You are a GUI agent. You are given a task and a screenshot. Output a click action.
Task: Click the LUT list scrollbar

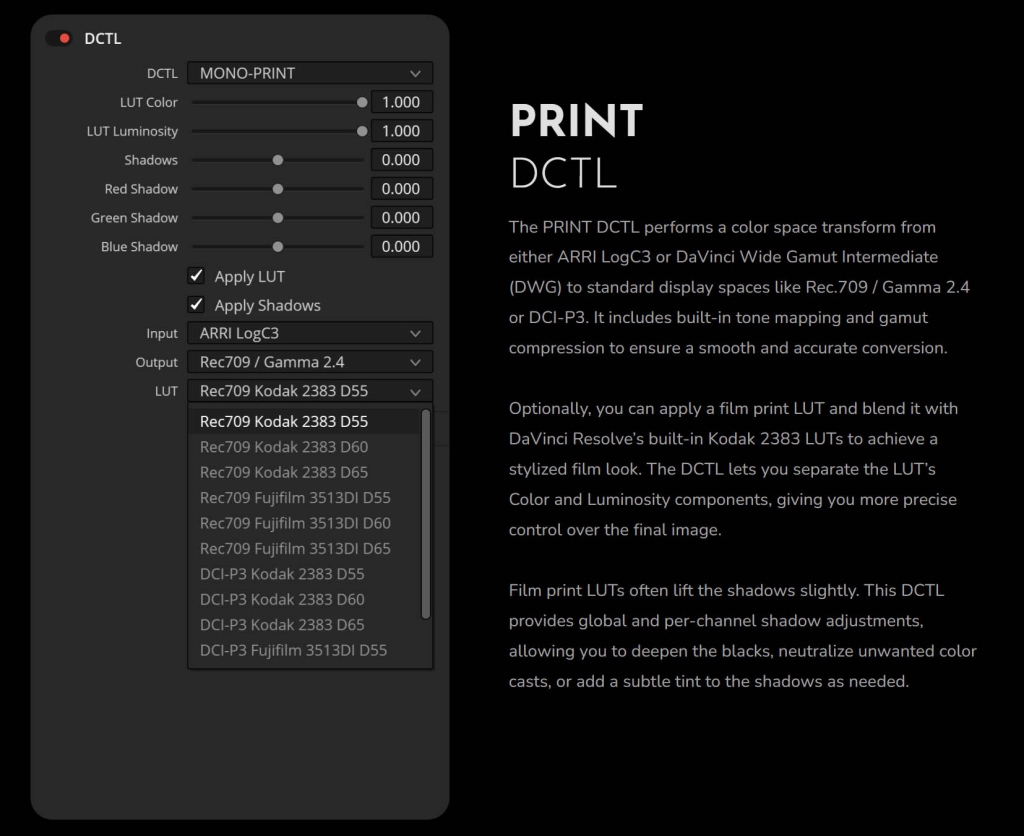[x=426, y=514]
